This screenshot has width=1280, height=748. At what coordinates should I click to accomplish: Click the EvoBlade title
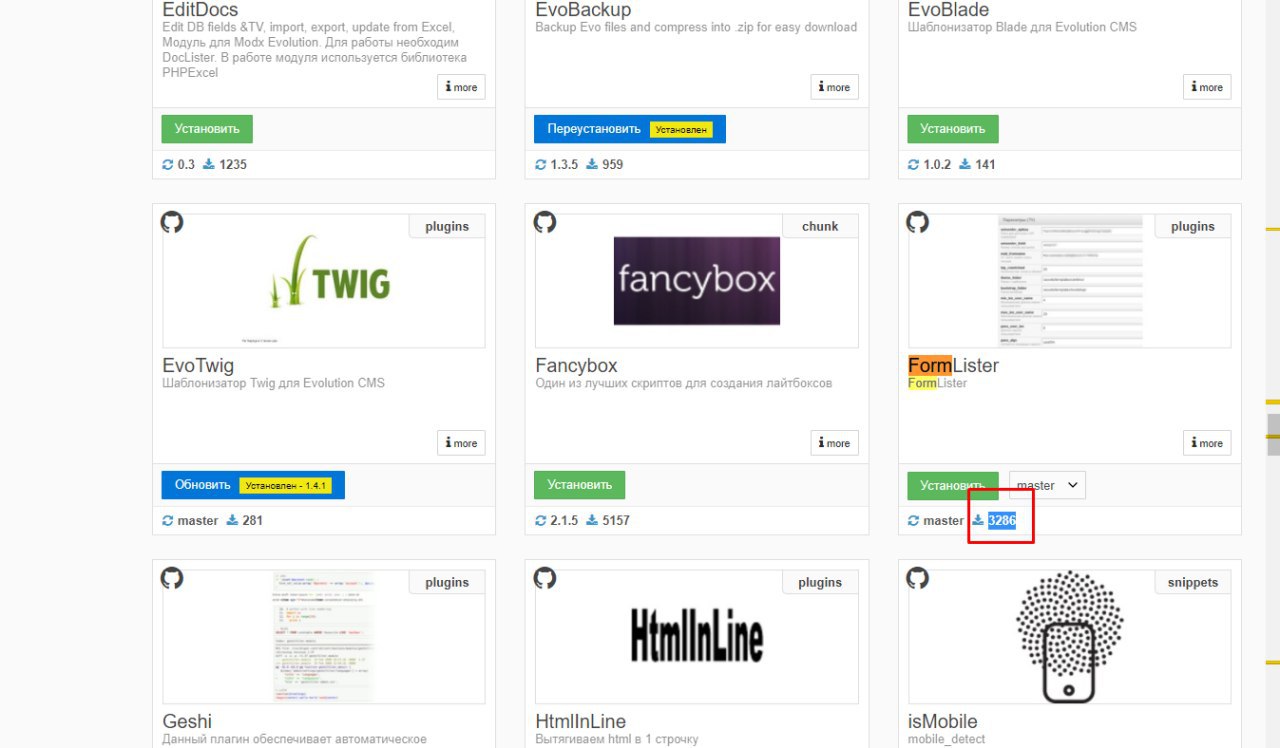pyautogui.click(x=948, y=10)
